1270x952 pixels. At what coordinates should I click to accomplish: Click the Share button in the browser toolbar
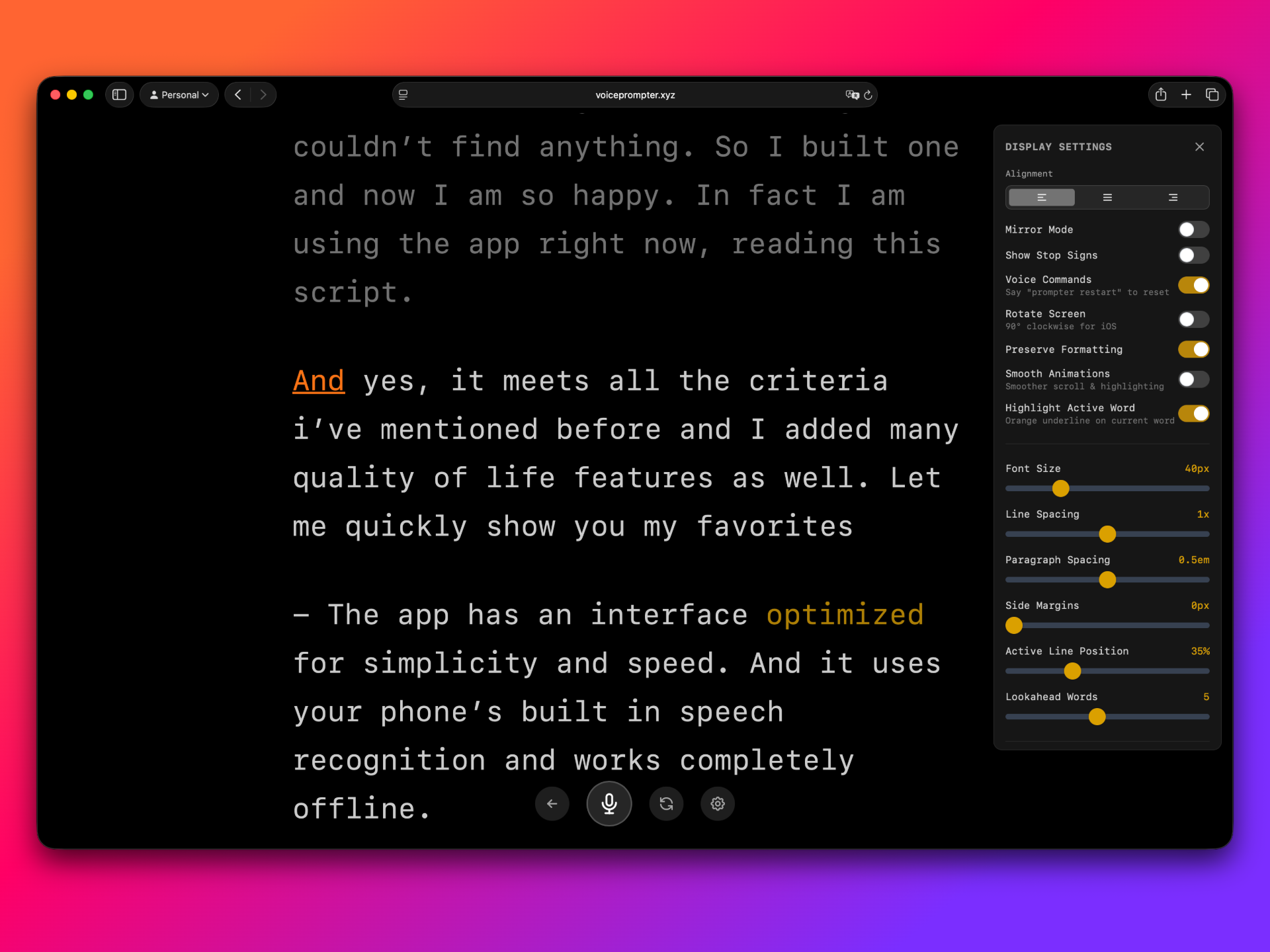point(1160,95)
